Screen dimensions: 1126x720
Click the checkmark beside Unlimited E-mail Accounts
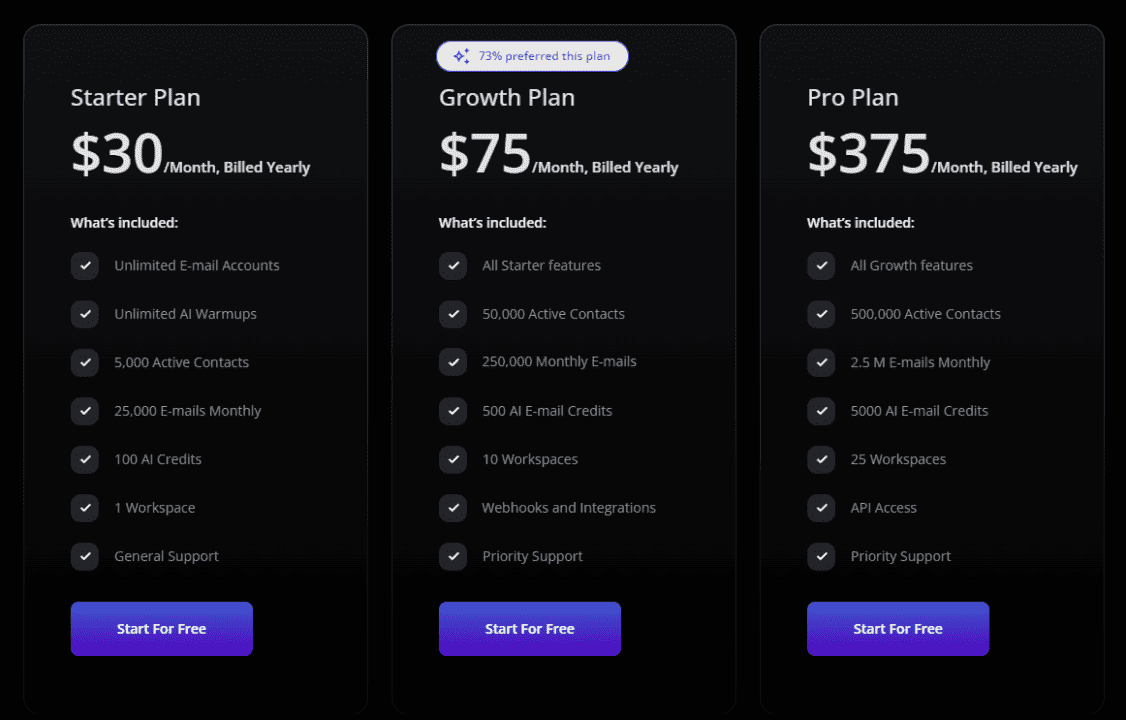point(85,265)
